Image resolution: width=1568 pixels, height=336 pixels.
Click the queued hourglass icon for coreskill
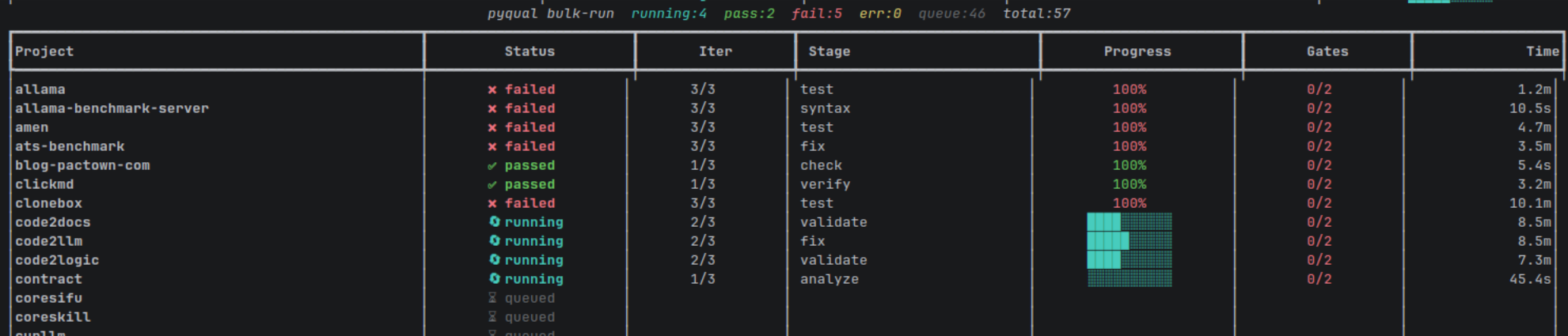tap(492, 317)
